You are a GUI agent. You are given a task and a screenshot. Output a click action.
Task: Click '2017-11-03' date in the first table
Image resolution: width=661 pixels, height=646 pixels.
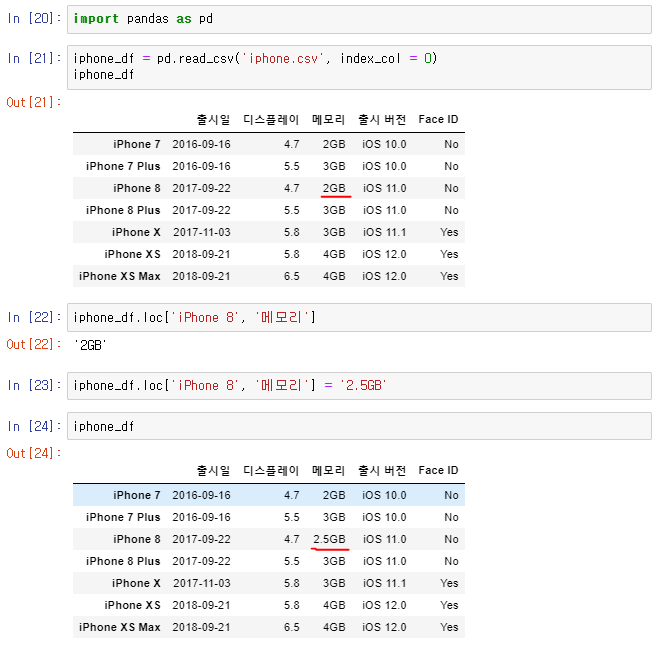pyautogui.click(x=202, y=232)
